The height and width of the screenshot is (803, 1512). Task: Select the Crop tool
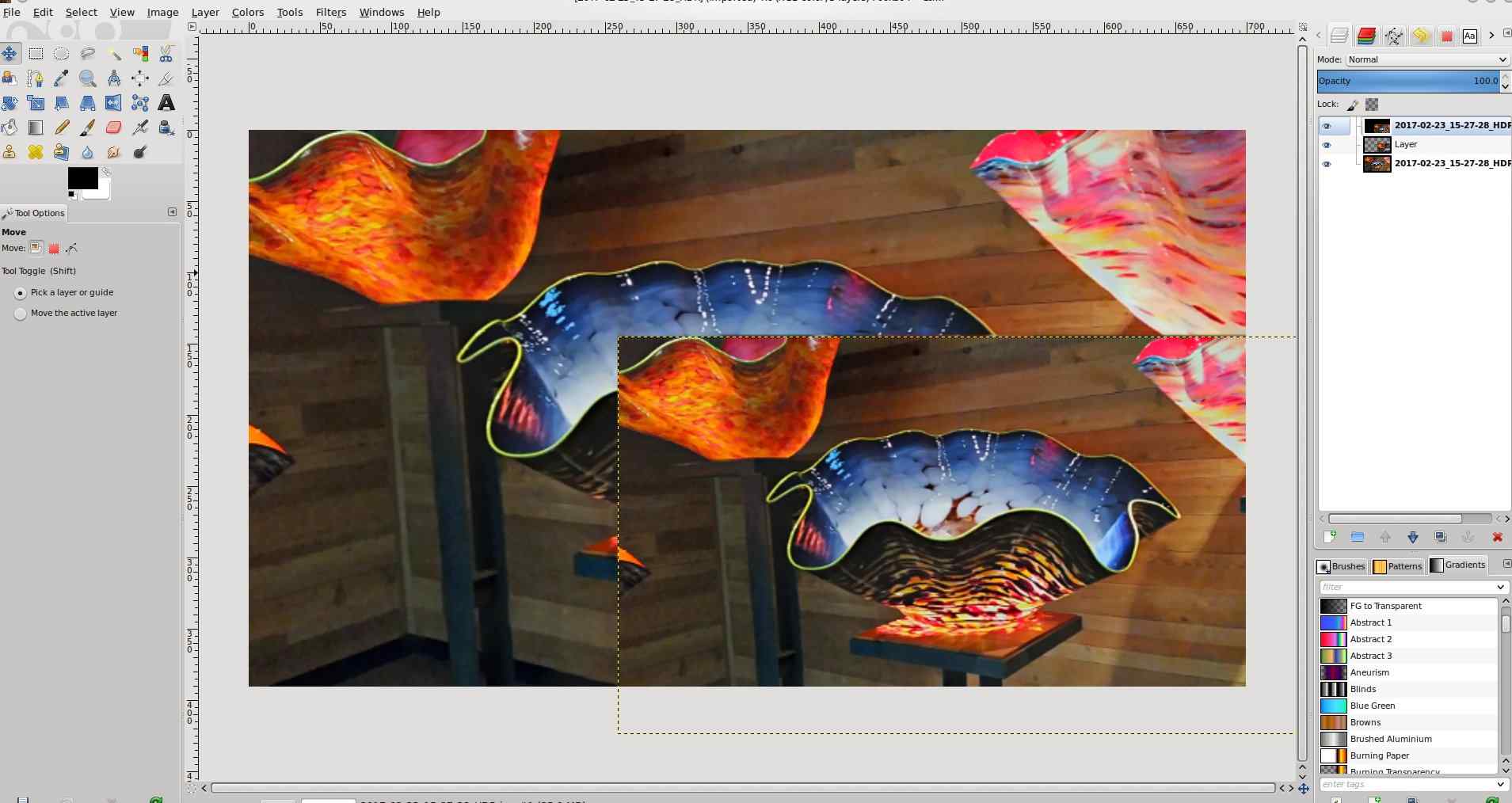166,78
